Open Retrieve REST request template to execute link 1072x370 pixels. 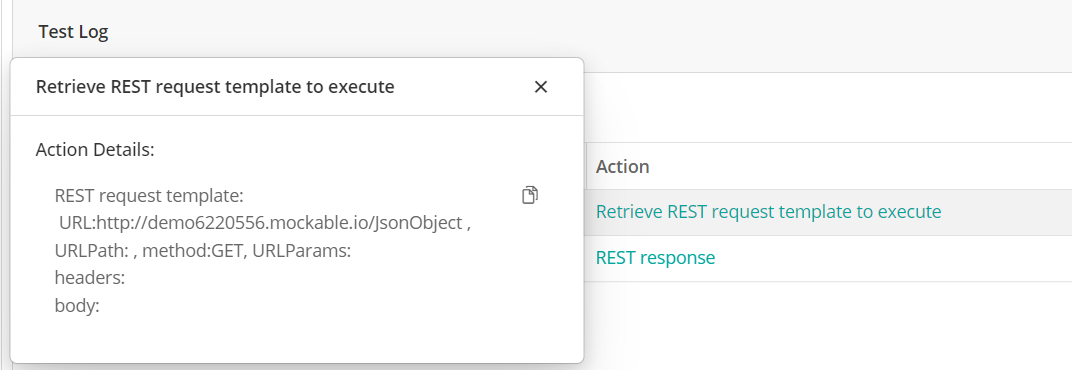pos(768,212)
